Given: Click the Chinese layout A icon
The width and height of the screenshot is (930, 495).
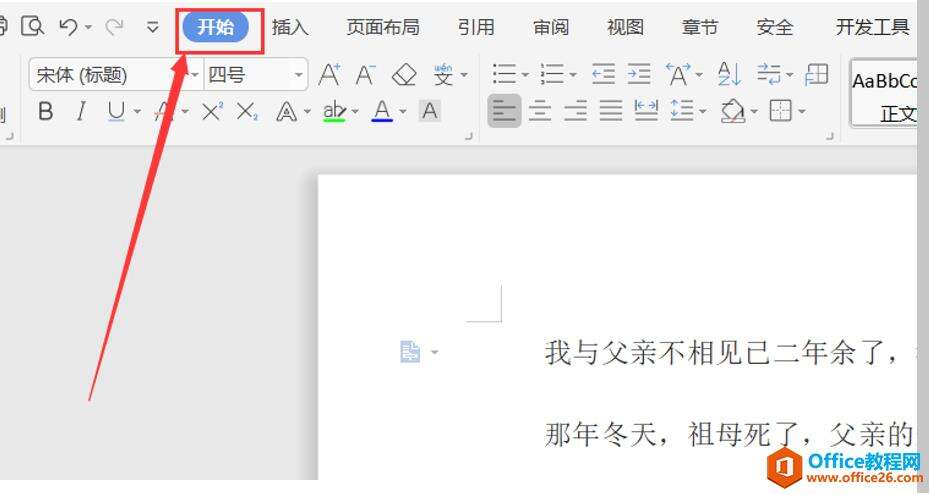Looking at the screenshot, I should (x=678, y=75).
